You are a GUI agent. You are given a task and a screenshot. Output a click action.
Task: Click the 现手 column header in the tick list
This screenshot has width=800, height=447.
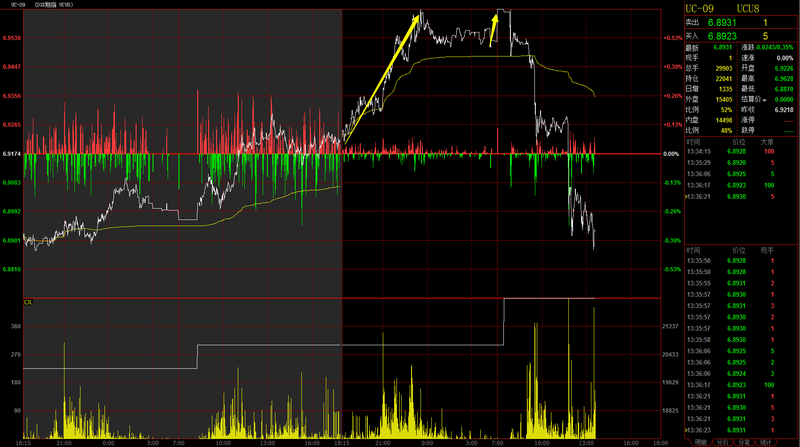click(767, 250)
